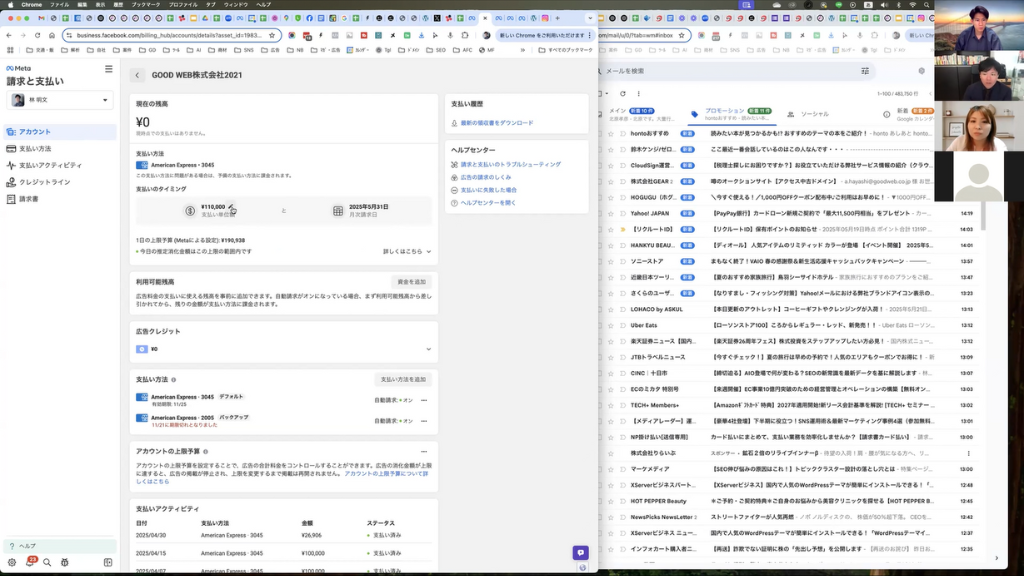Open Meta billing settings gear icon
1024x576 pixels.
click(12, 562)
